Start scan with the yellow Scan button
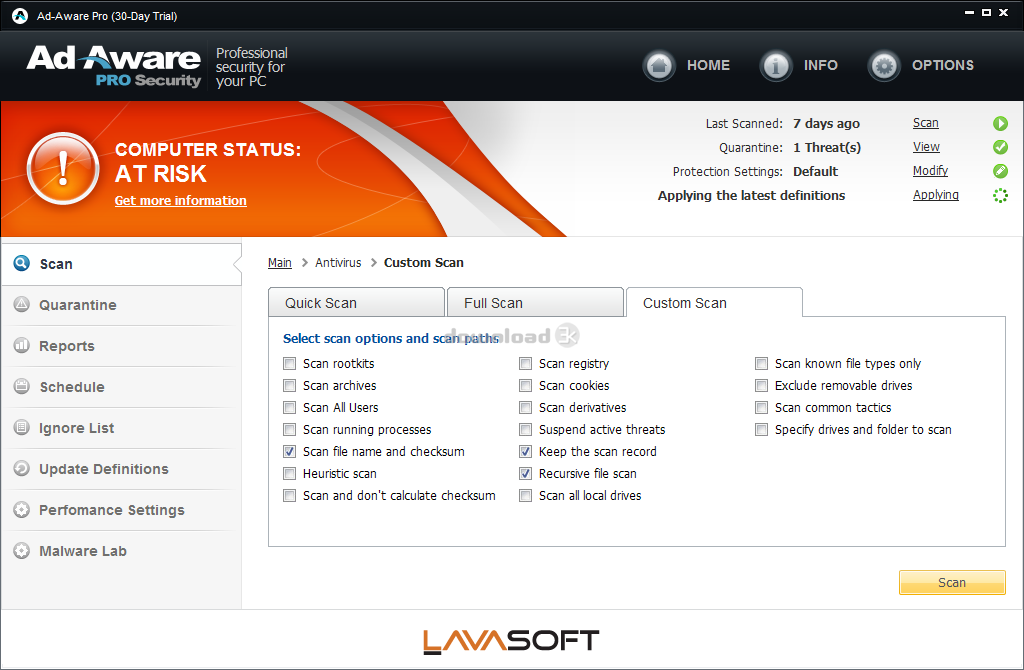The width and height of the screenshot is (1024, 670). pyautogui.click(x=952, y=582)
